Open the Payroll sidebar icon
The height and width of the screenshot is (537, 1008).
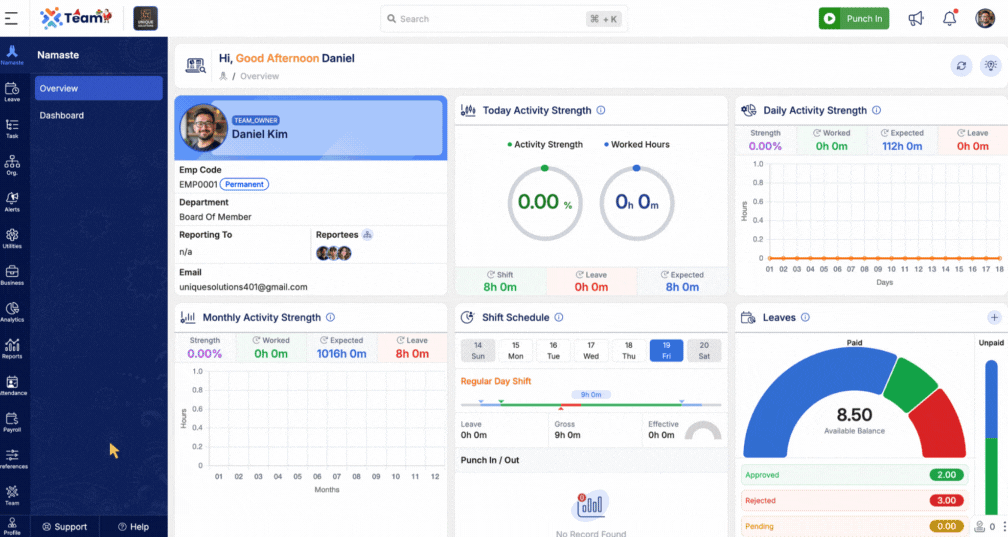click(x=12, y=422)
